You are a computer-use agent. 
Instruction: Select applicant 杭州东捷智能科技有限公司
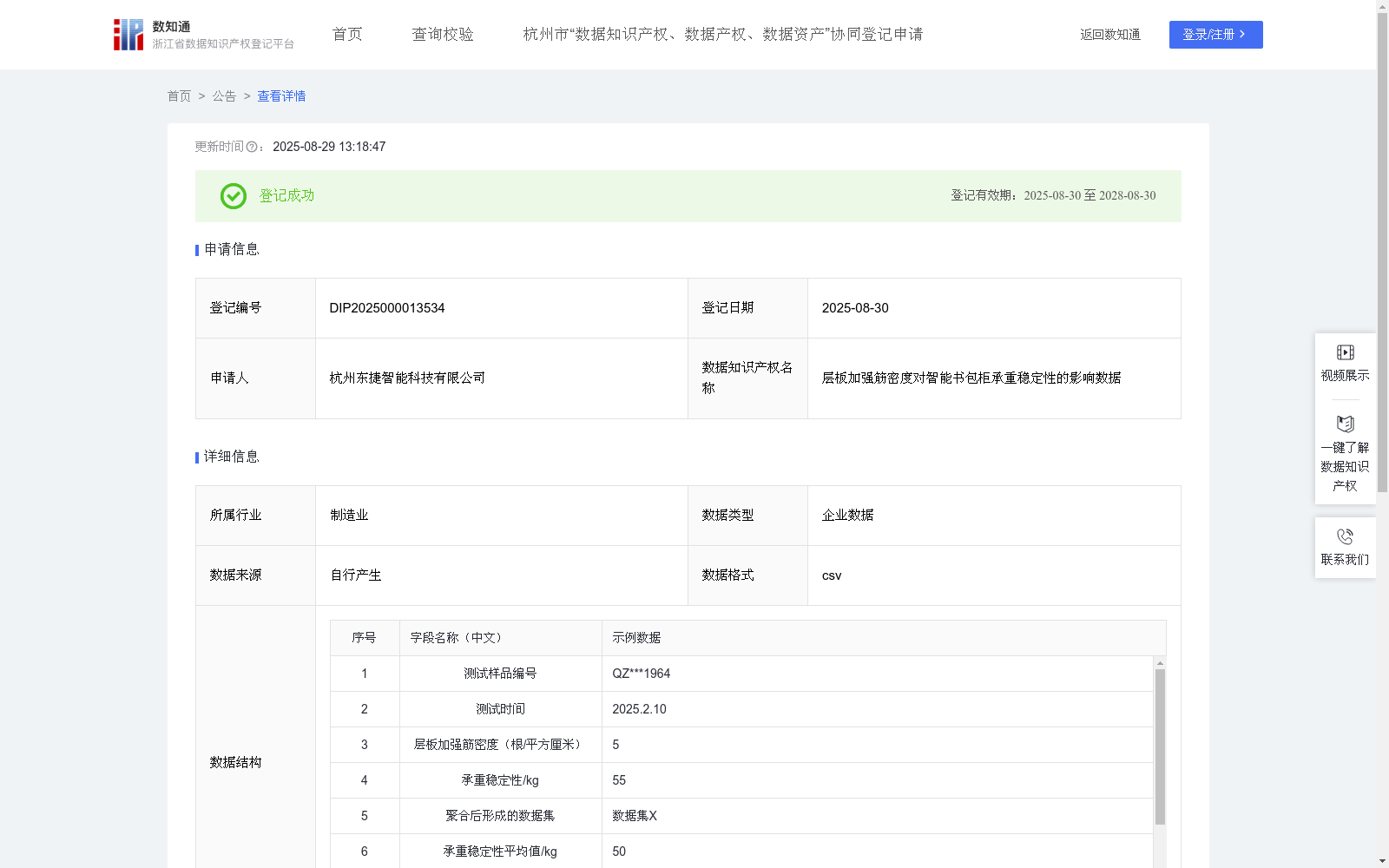tap(407, 378)
